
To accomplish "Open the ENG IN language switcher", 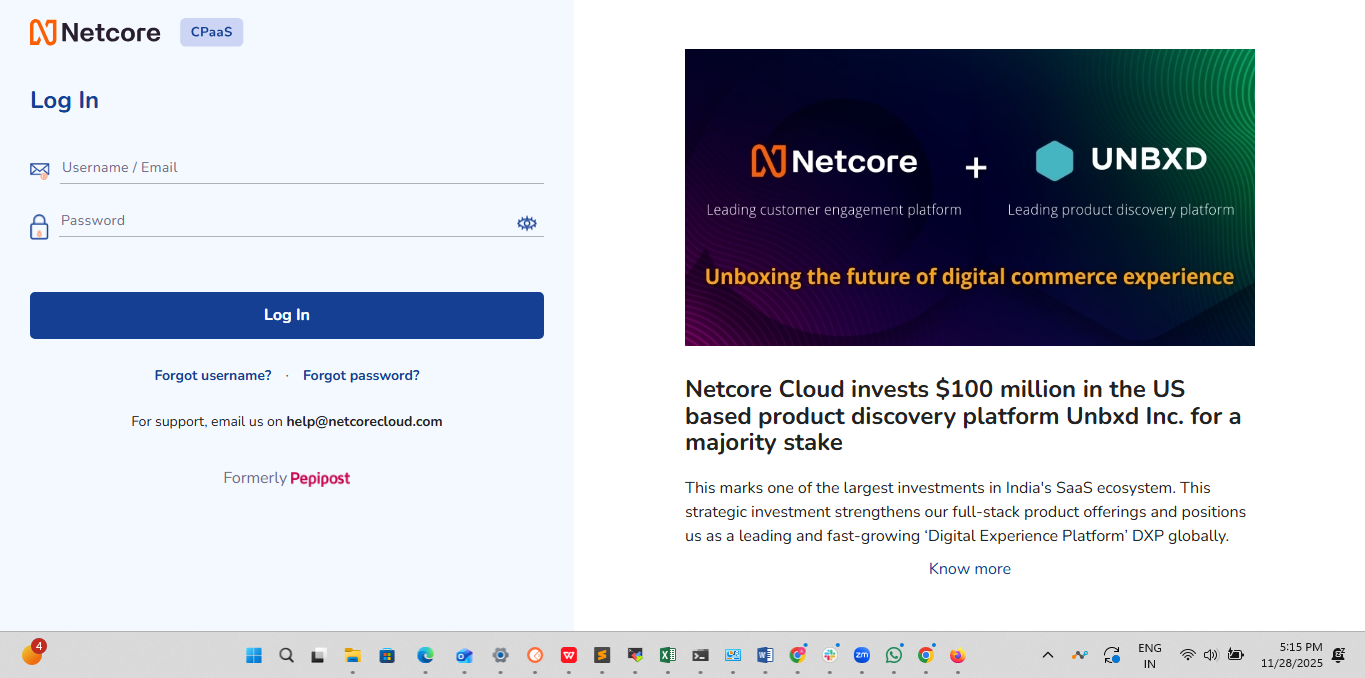I will coord(1150,655).
